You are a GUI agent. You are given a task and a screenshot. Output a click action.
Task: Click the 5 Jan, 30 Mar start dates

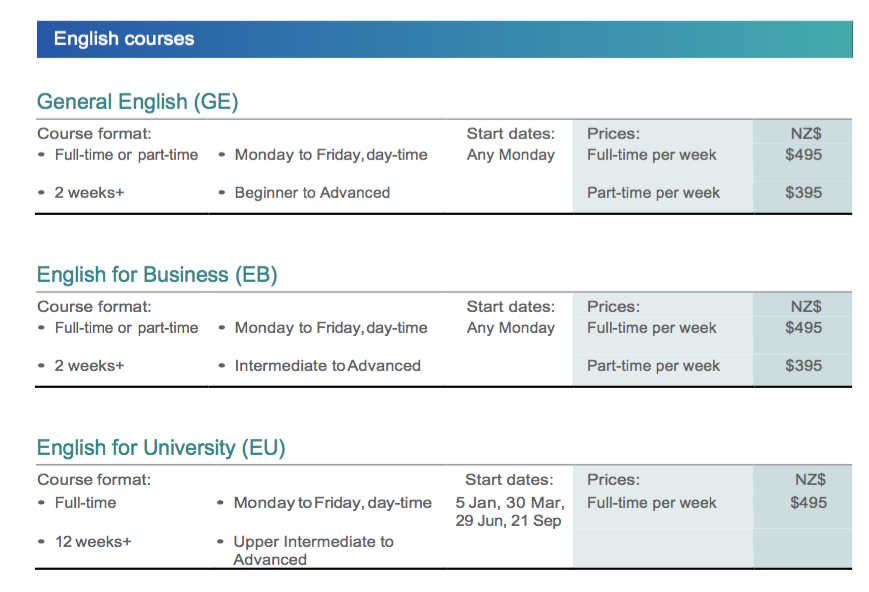(x=510, y=503)
